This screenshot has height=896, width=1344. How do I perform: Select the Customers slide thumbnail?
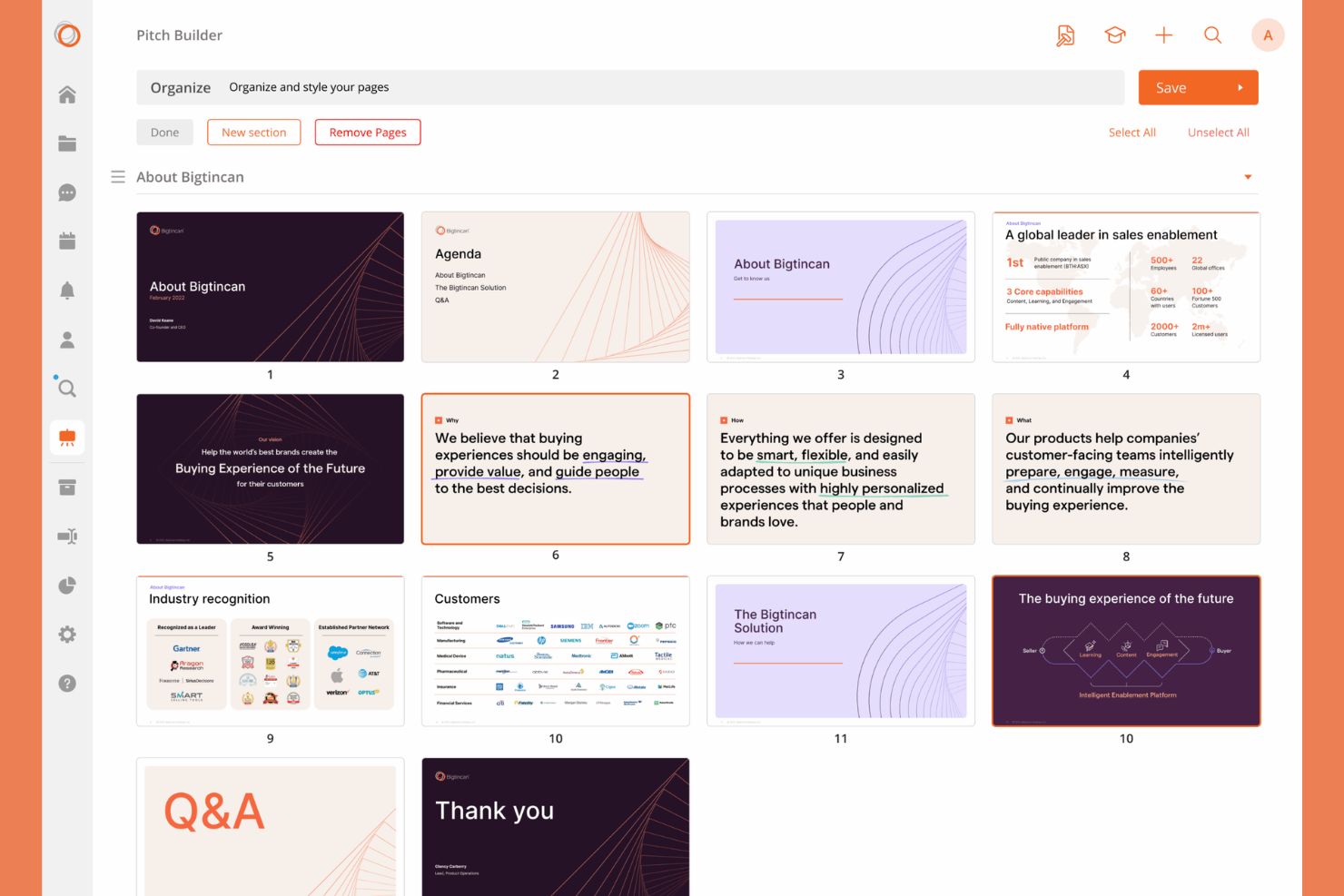tap(556, 651)
